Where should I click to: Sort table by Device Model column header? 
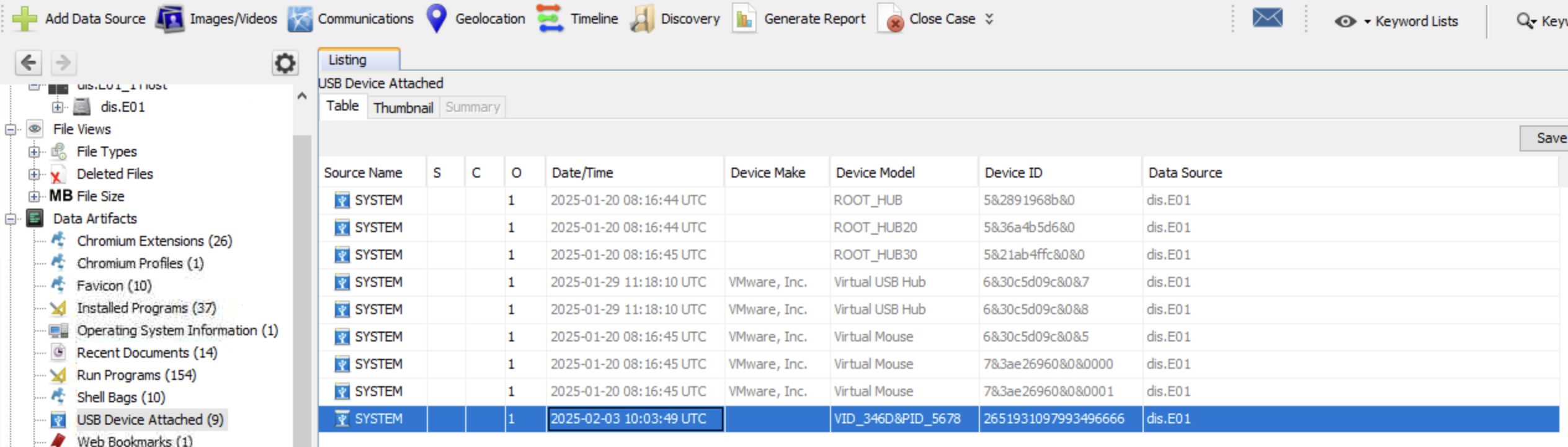point(875,173)
